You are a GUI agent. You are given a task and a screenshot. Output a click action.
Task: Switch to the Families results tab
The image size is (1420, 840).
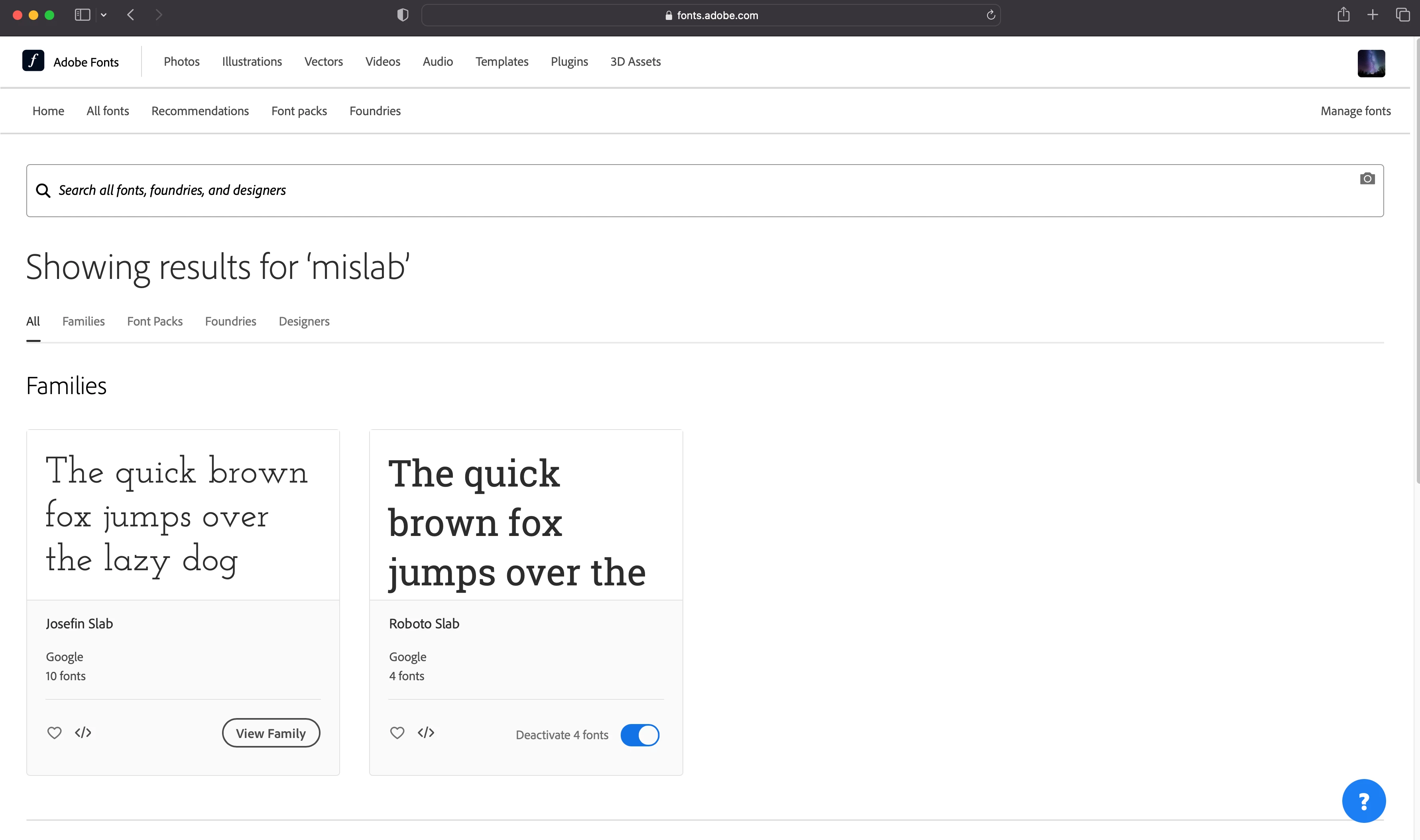(x=83, y=322)
